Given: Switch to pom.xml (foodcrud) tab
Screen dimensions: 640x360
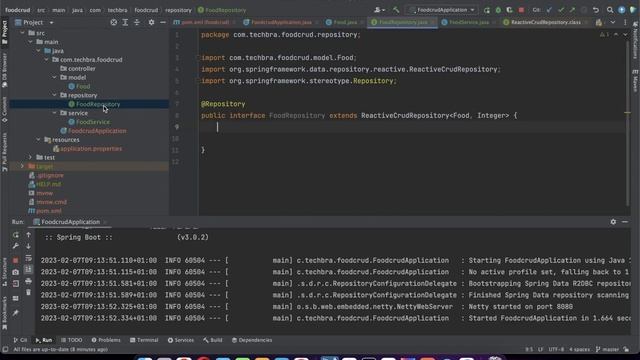Looking at the screenshot, I should click(x=204, y=22).
